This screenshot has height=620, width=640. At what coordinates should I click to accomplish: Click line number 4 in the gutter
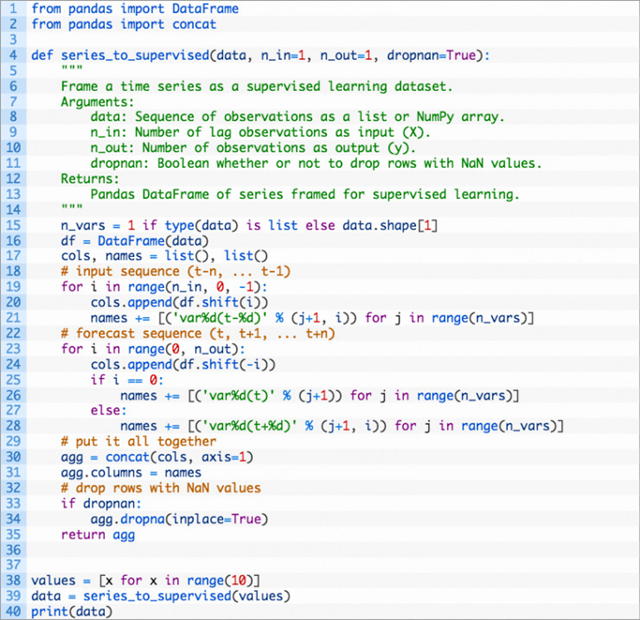(x=13, y=55)
